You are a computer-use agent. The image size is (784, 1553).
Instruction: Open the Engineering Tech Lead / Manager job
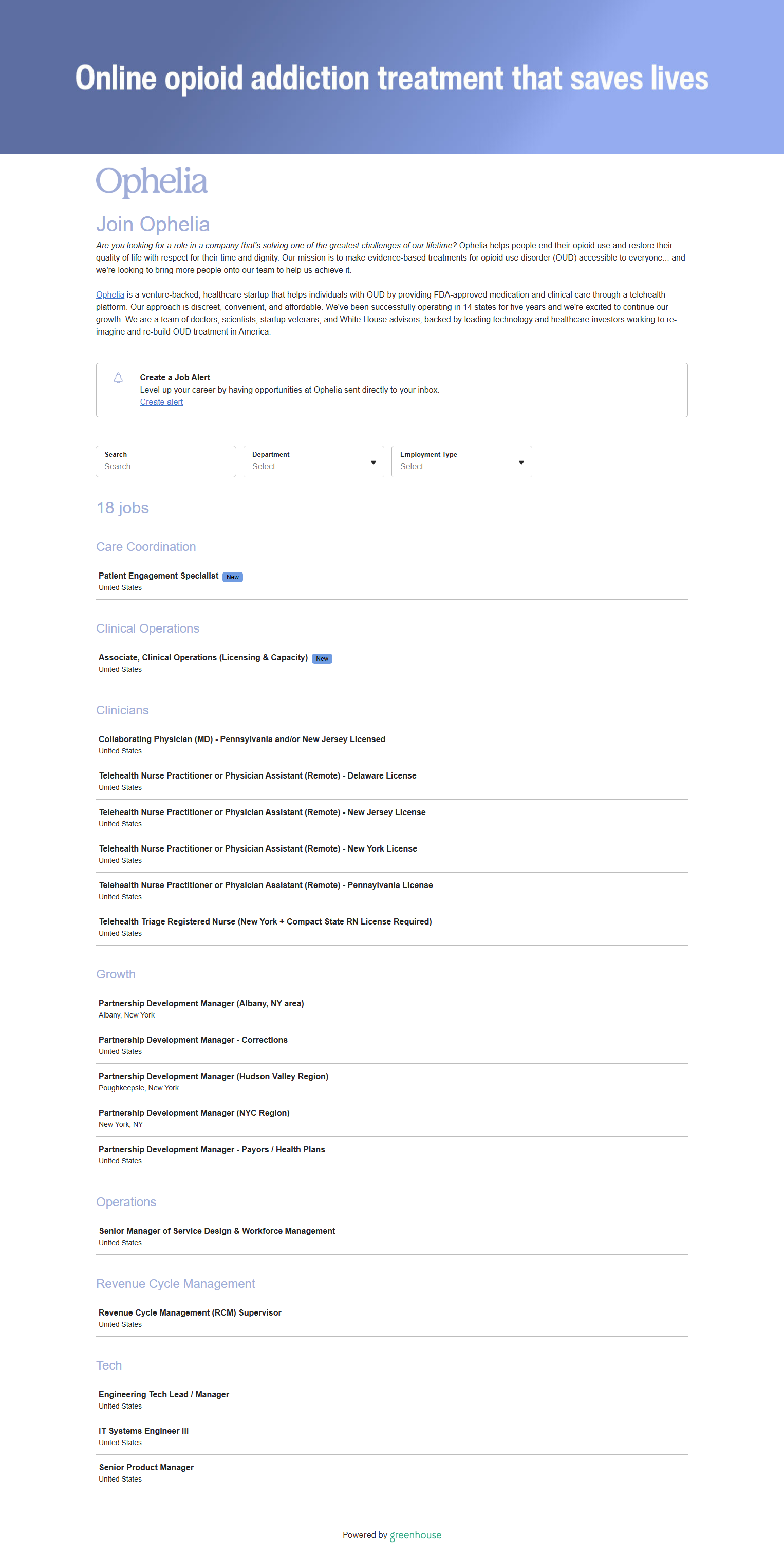pos(391,1400)
